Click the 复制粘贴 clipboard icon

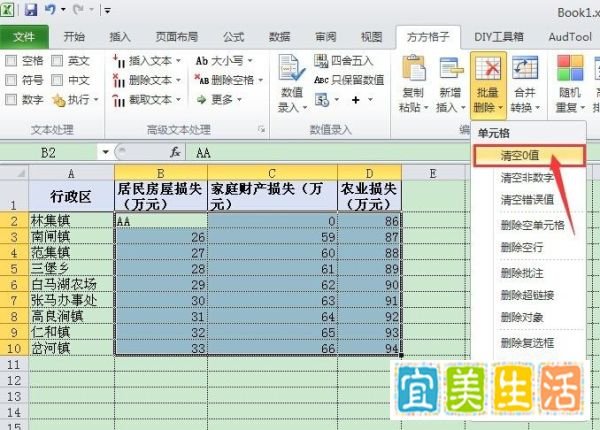point(413,68)
